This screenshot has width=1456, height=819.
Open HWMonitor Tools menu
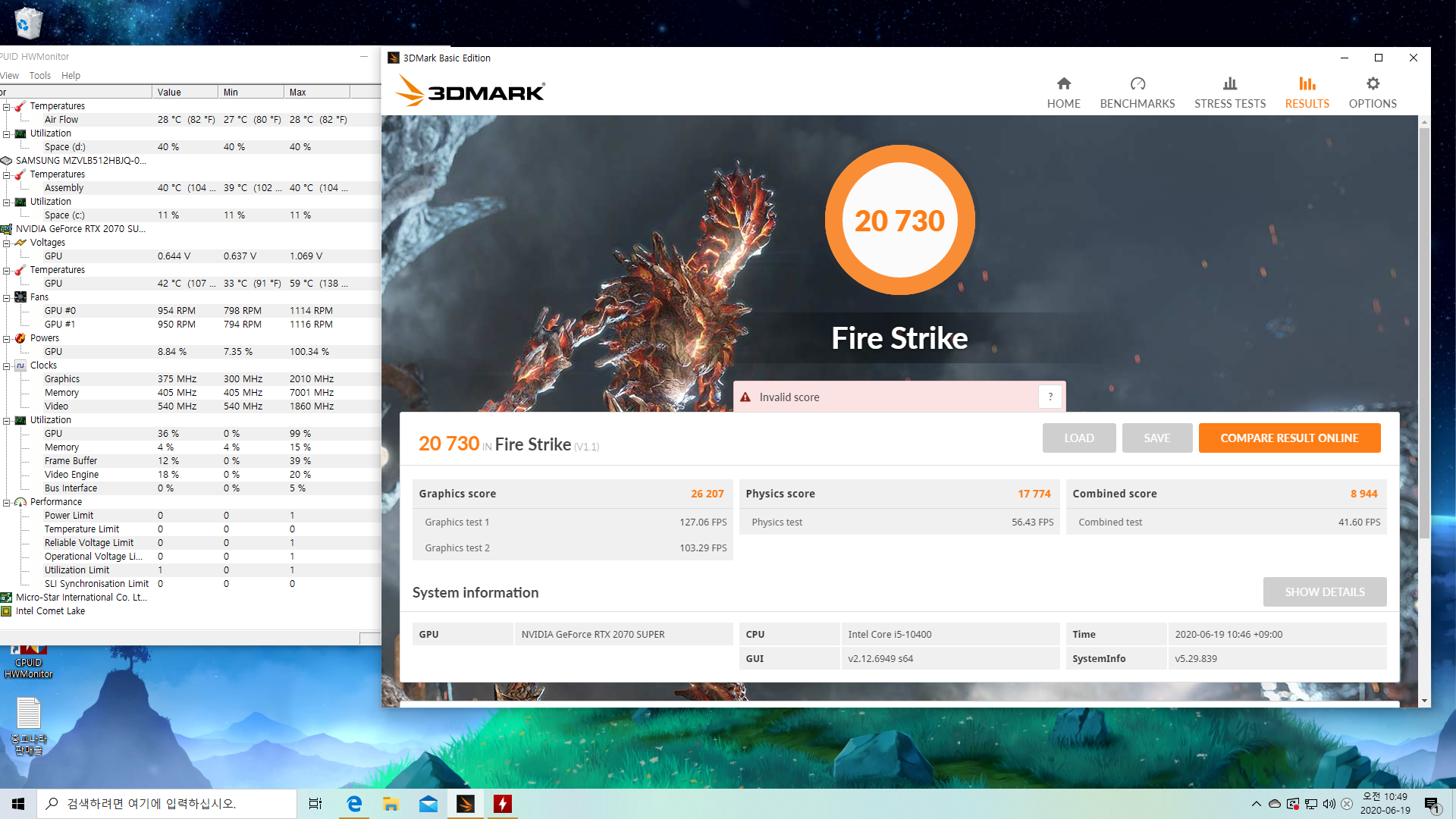coord(39,76)
